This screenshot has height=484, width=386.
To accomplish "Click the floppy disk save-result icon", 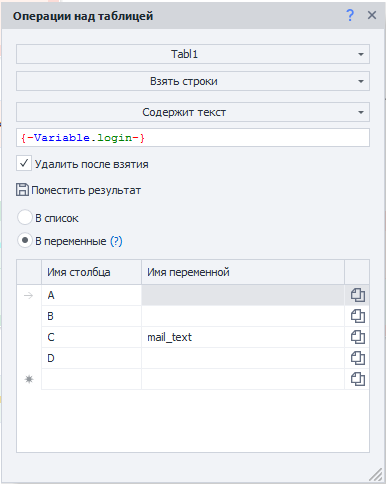I will (22, 190).
